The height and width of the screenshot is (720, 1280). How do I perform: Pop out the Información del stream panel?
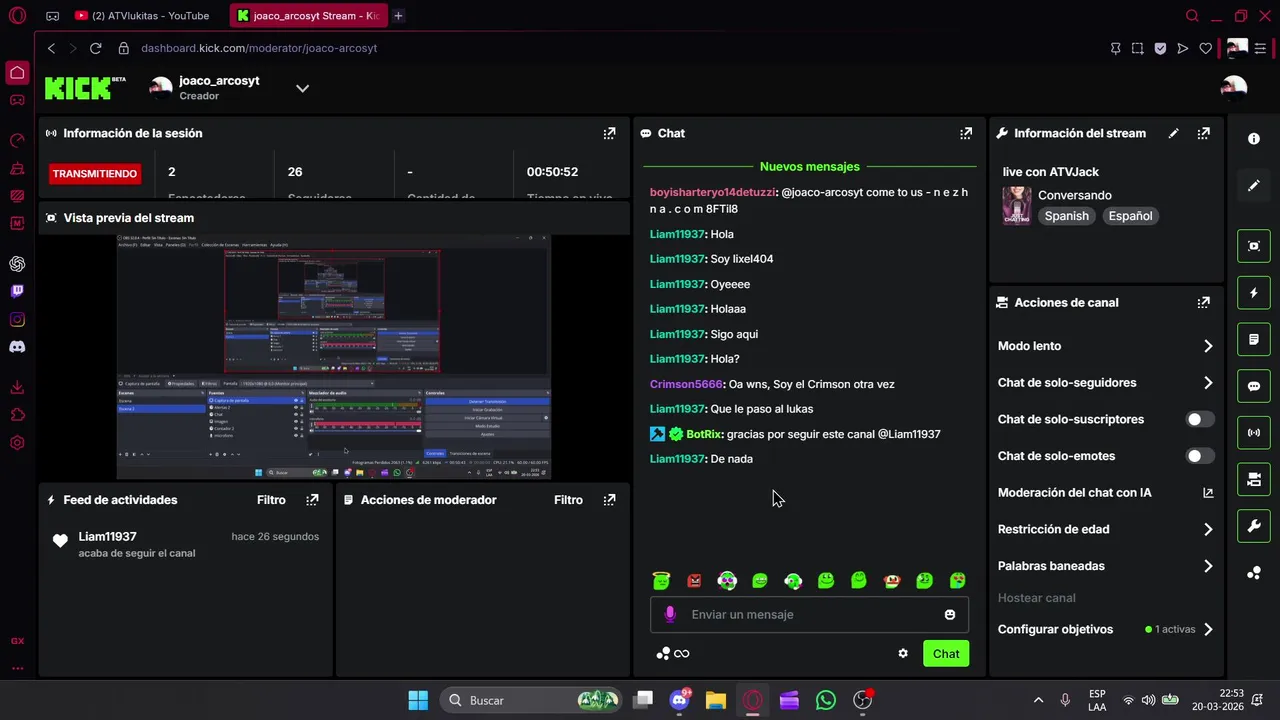point(1204,133)
